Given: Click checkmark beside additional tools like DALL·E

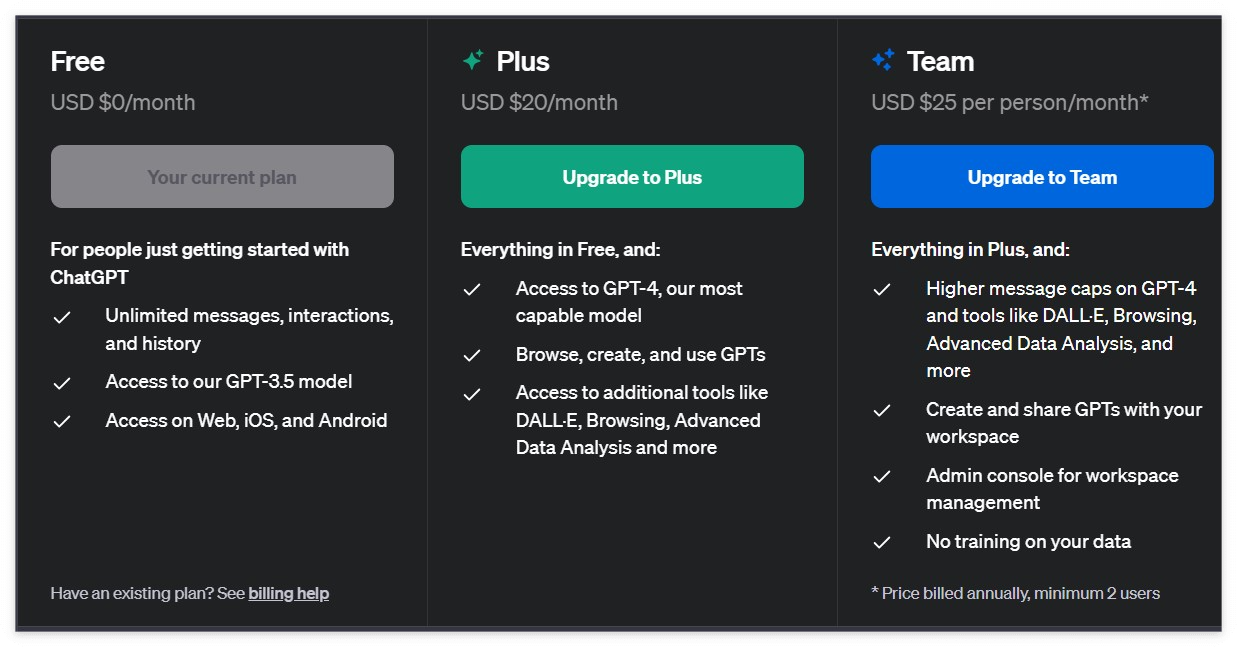Looking at the screenshot, I should [x=472, y=394].
